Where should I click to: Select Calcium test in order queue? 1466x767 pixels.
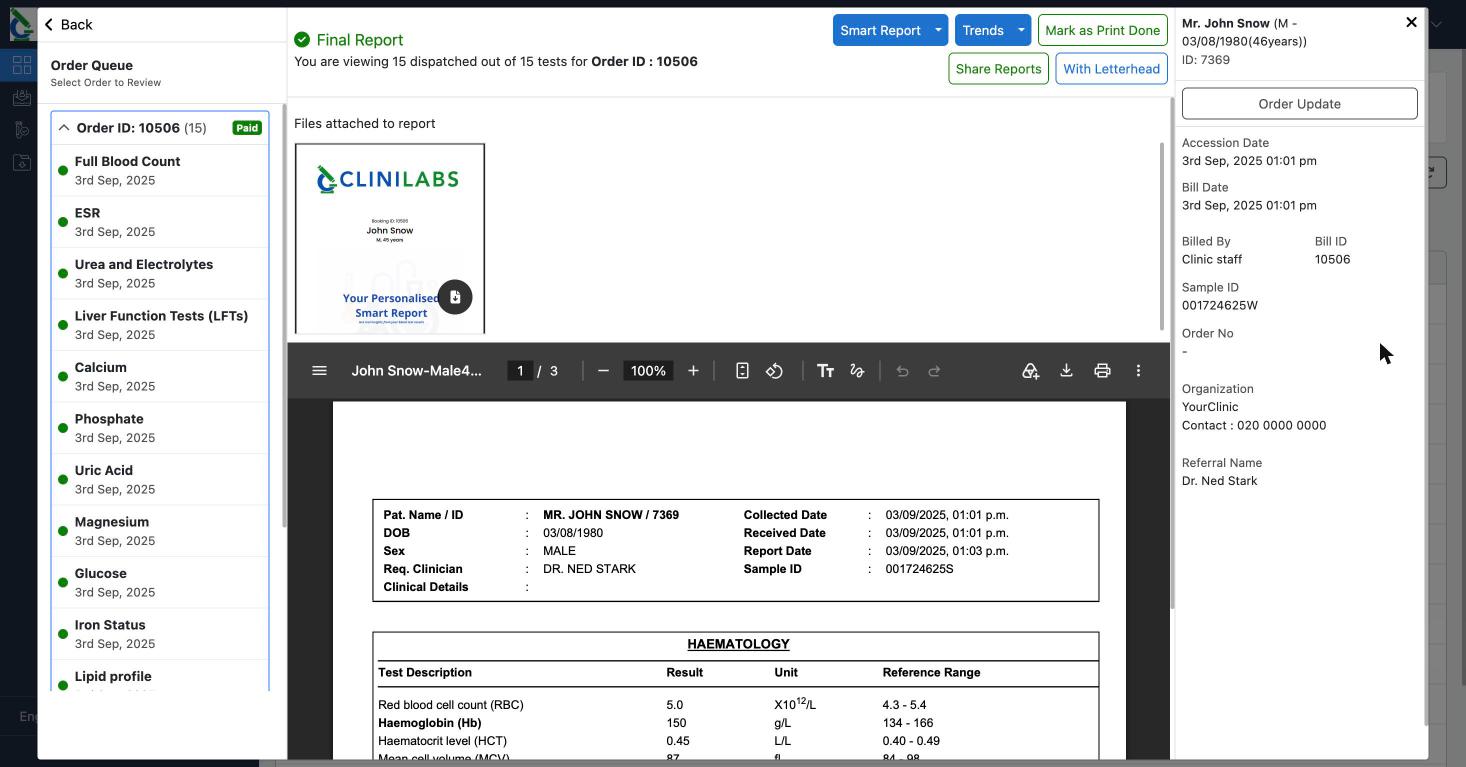click(160, 376)
